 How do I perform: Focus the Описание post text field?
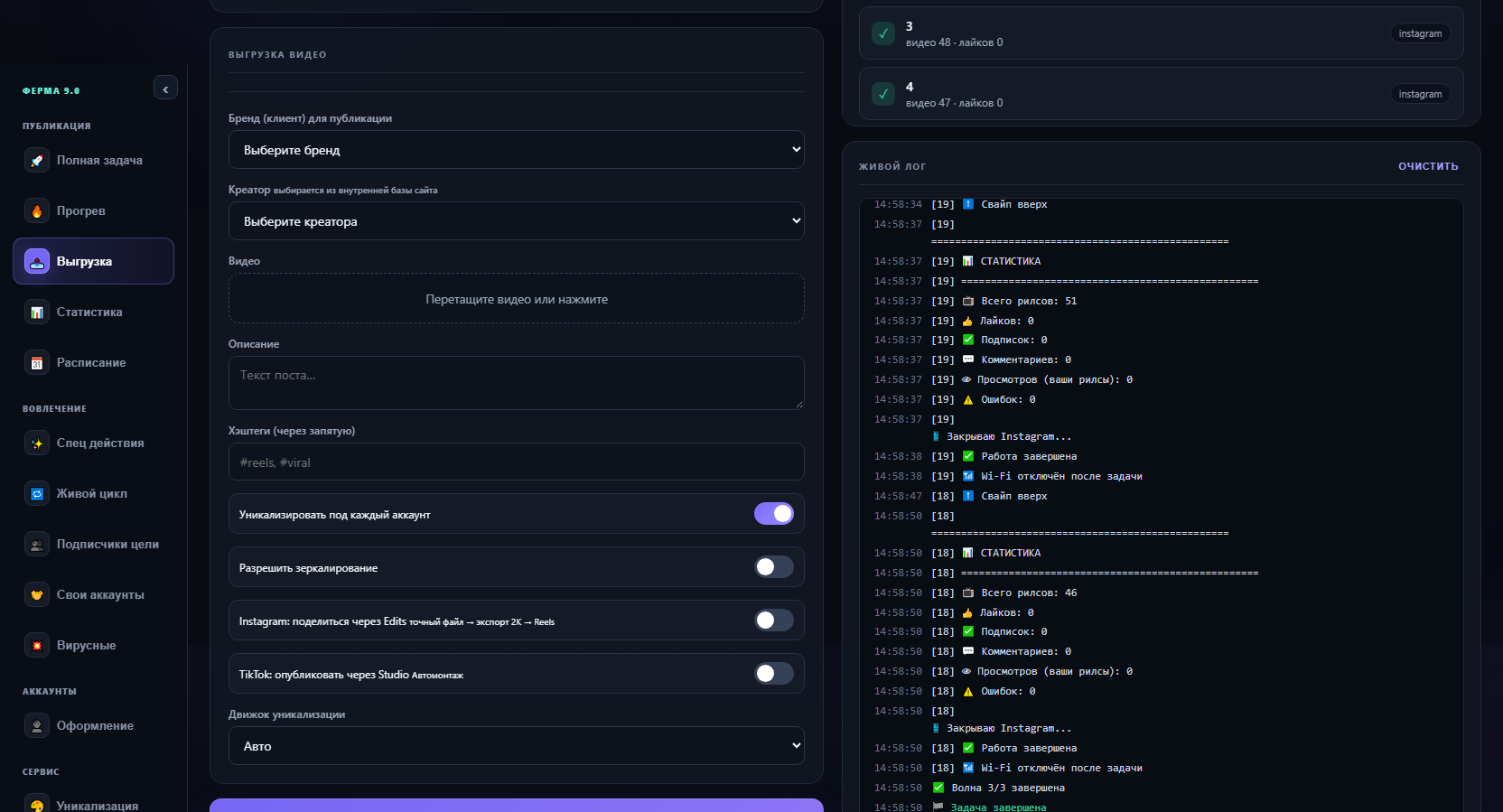(517, 383)
